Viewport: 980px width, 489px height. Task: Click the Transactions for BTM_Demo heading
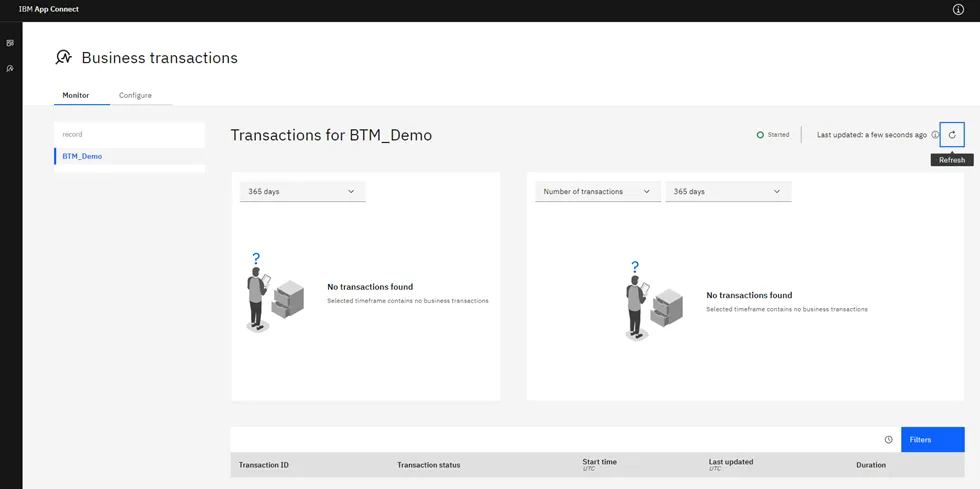(331, 135)
